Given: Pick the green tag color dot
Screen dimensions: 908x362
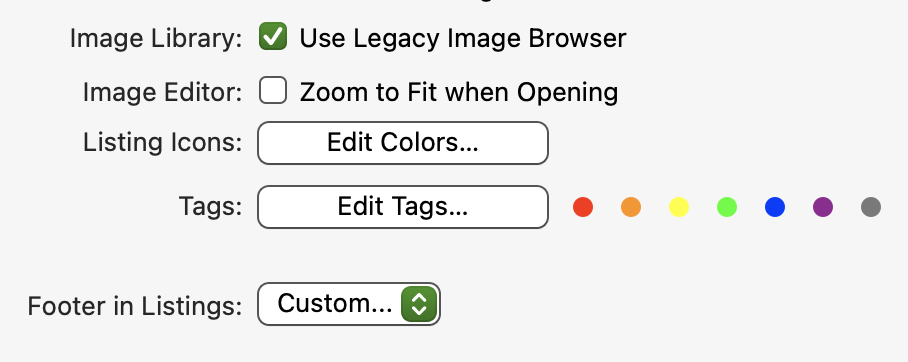Looking at the screenshot, I should [727, 207].
